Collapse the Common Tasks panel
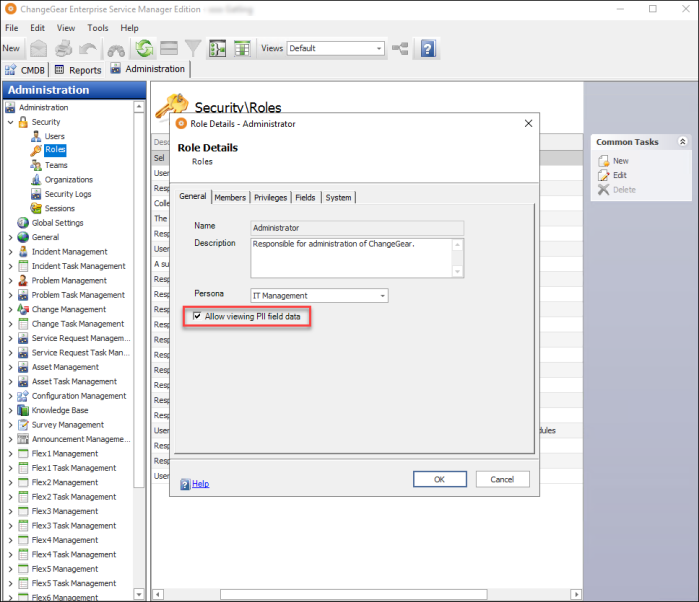 [682, 142]
